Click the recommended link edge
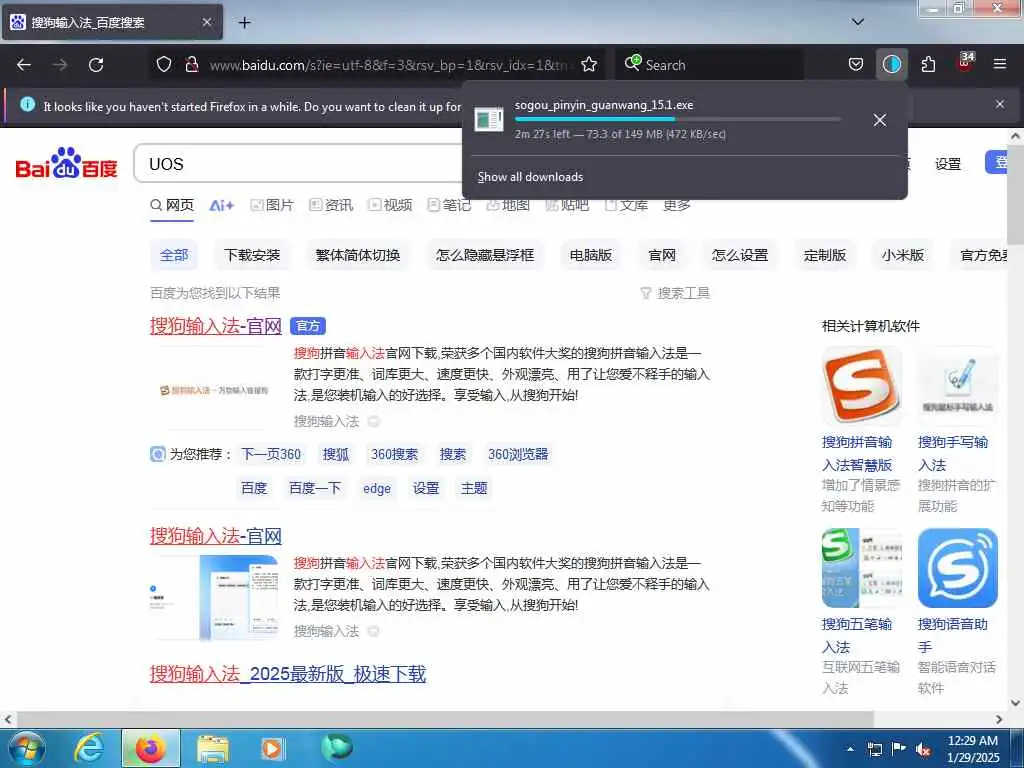This screenshot has height=768, width=1024. point(377,488)
